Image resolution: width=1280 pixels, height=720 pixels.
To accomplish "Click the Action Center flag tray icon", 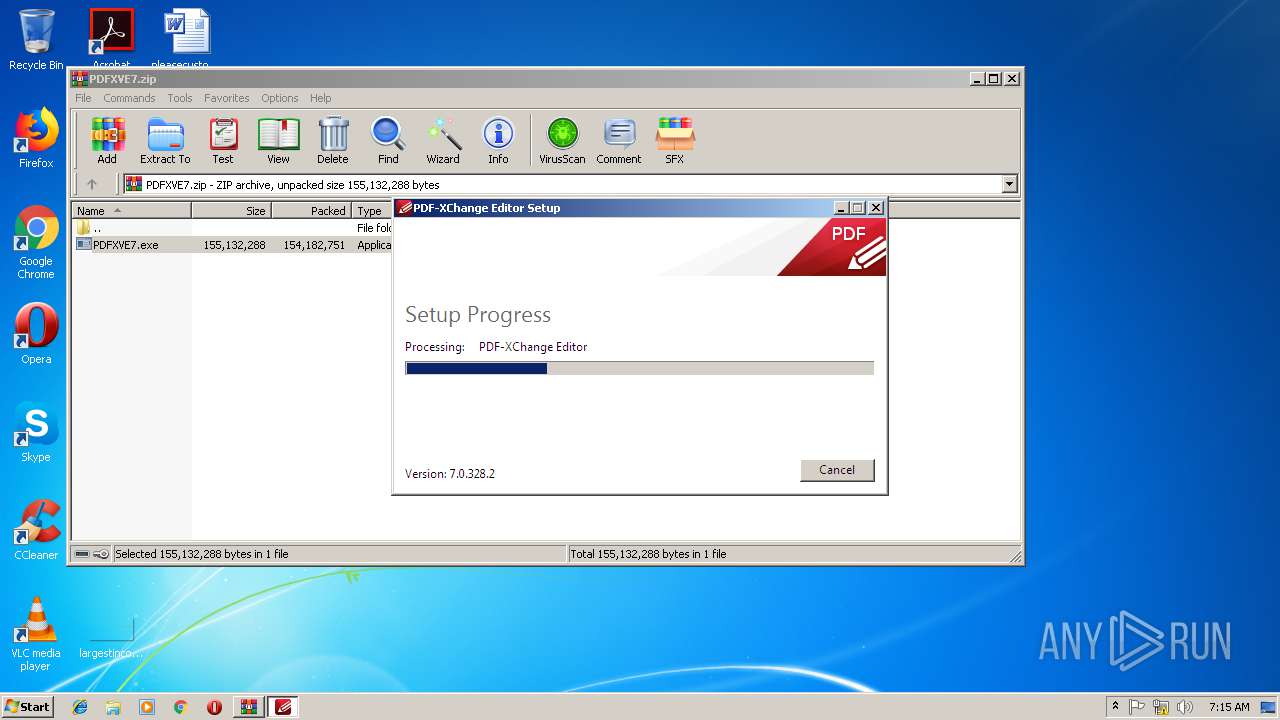I will pos(1137,707).
